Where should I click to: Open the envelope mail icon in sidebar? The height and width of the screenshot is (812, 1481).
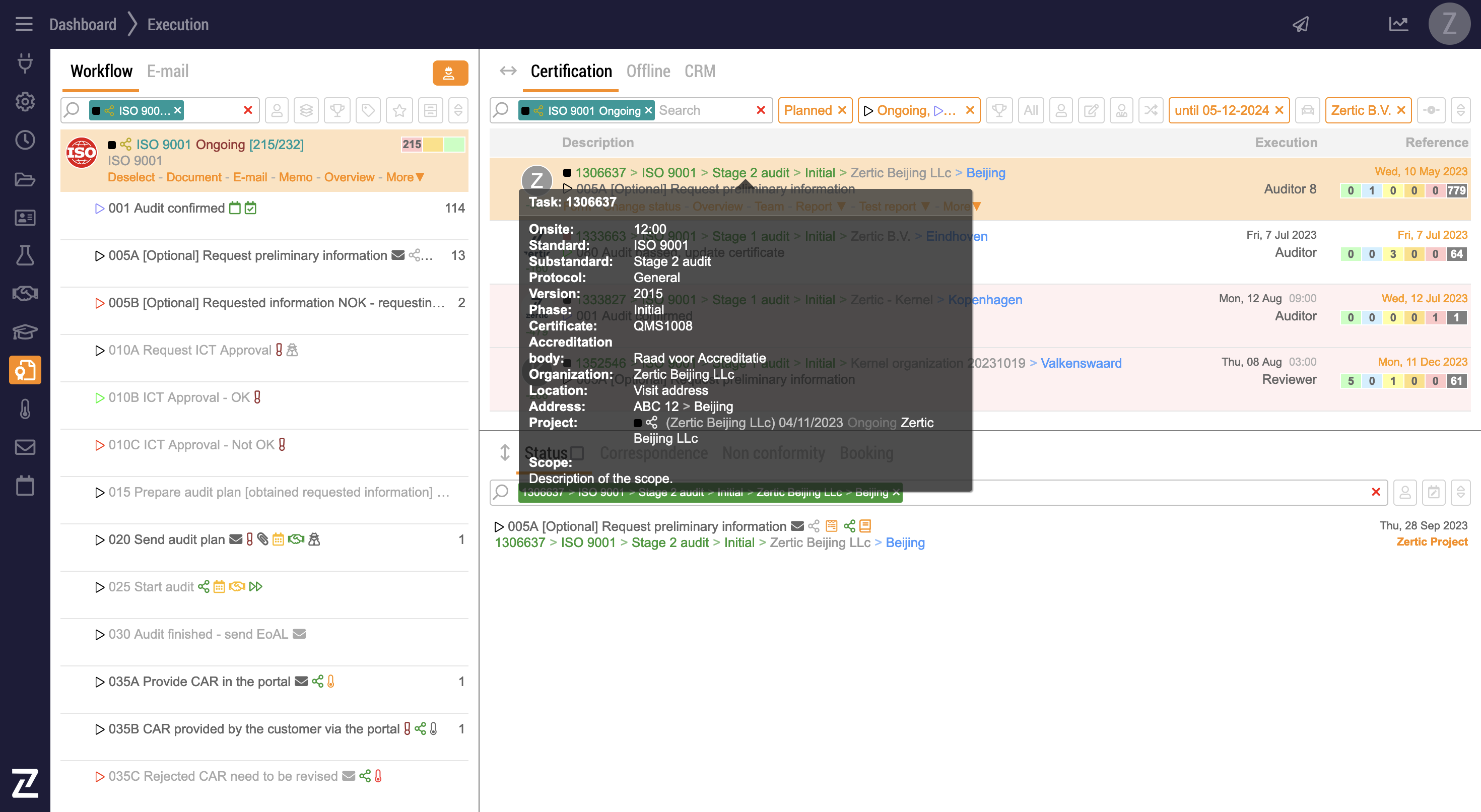coord(25,447)
